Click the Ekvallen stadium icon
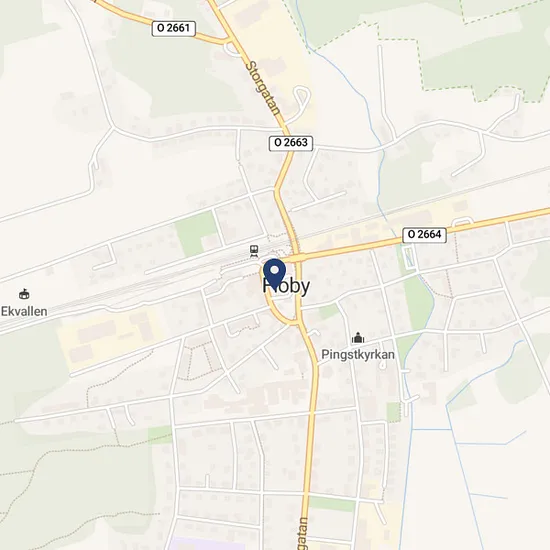The image size is (550, 550). coord(24,294)
